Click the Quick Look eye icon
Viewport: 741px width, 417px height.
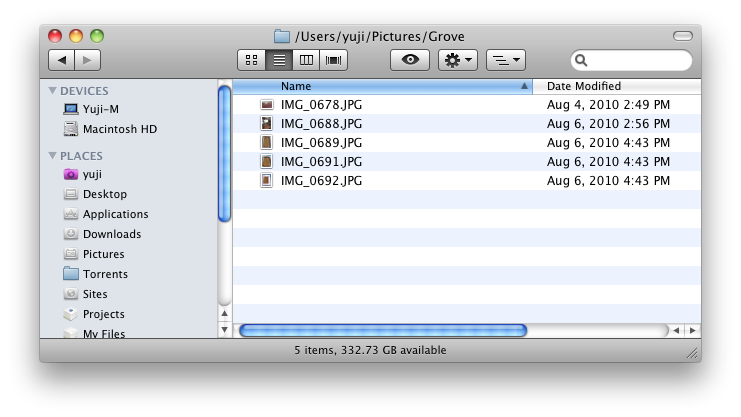[409, 60]
